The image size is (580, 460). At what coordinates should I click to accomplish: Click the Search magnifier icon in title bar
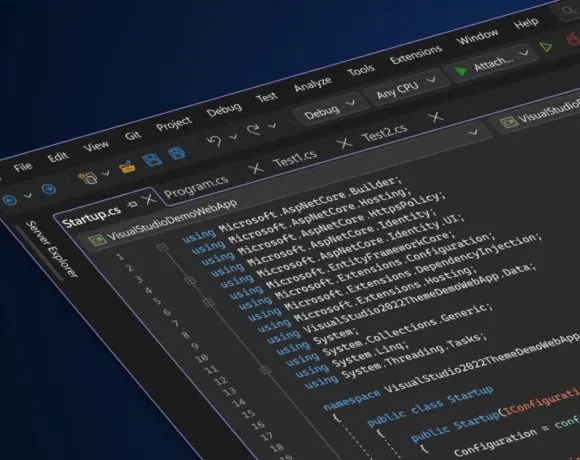pyautogui.click(x=567, y=11)
